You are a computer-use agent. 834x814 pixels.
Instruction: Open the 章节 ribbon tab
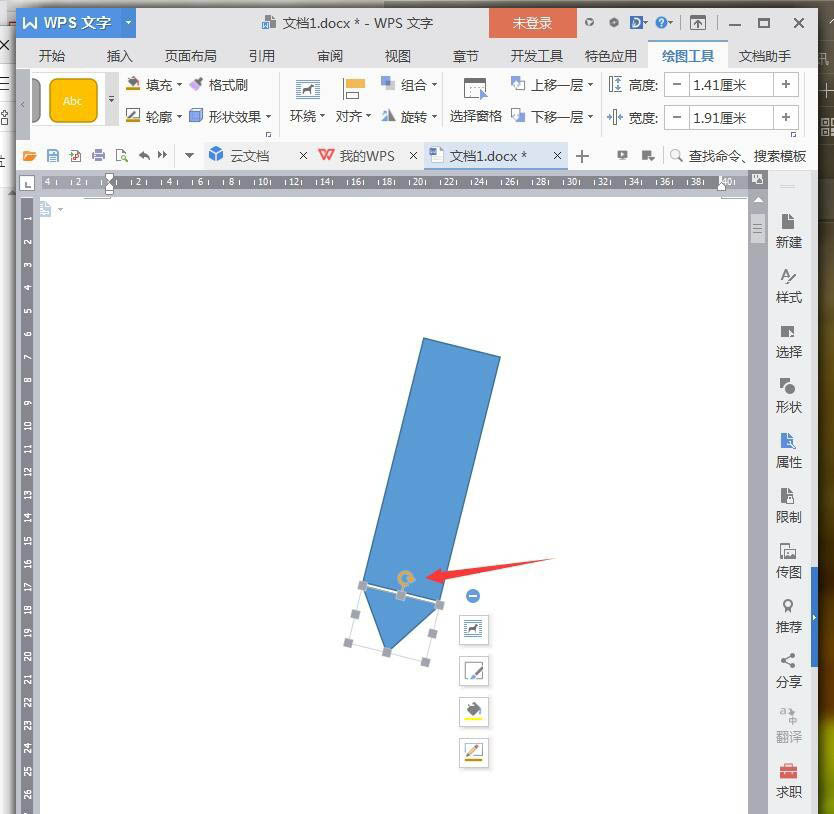[465, 56]
